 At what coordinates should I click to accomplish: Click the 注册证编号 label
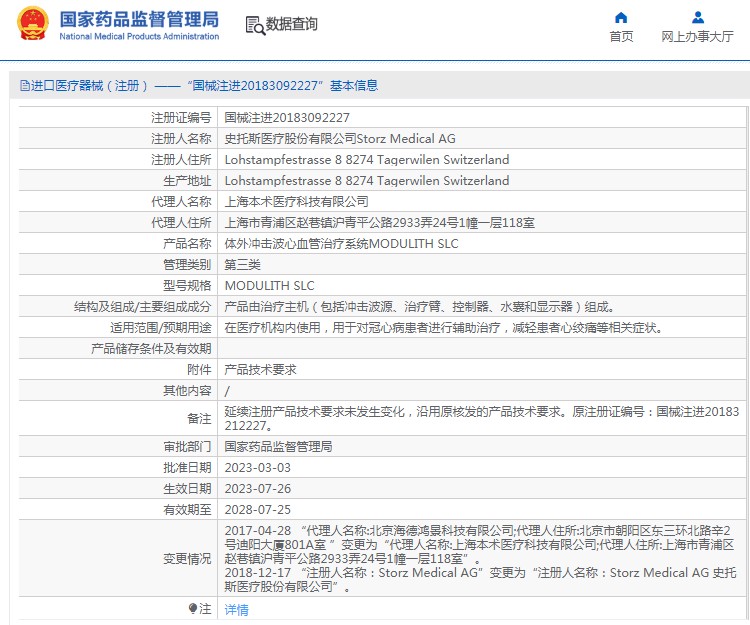[181, 118]
